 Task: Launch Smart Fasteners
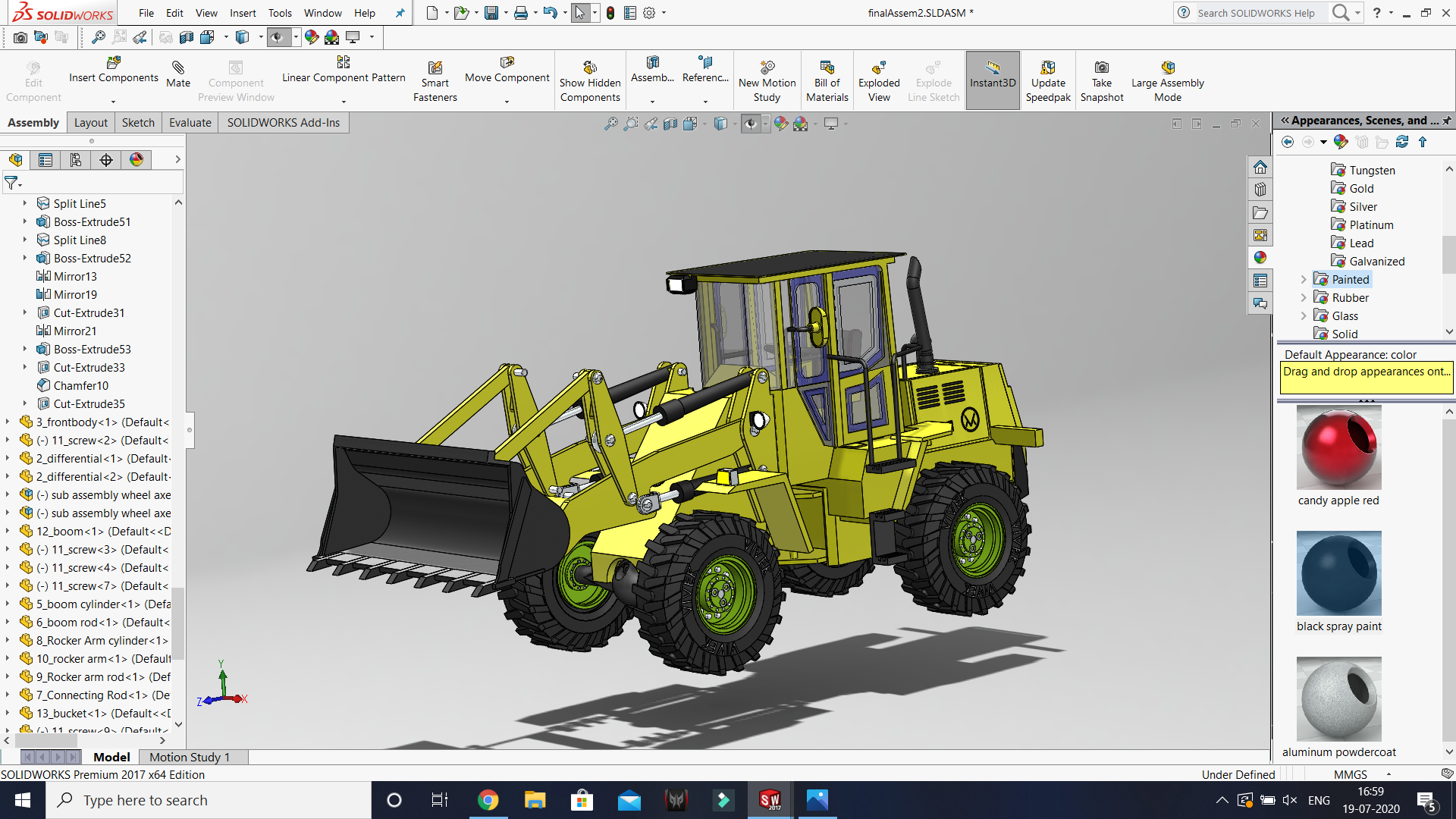435,81
